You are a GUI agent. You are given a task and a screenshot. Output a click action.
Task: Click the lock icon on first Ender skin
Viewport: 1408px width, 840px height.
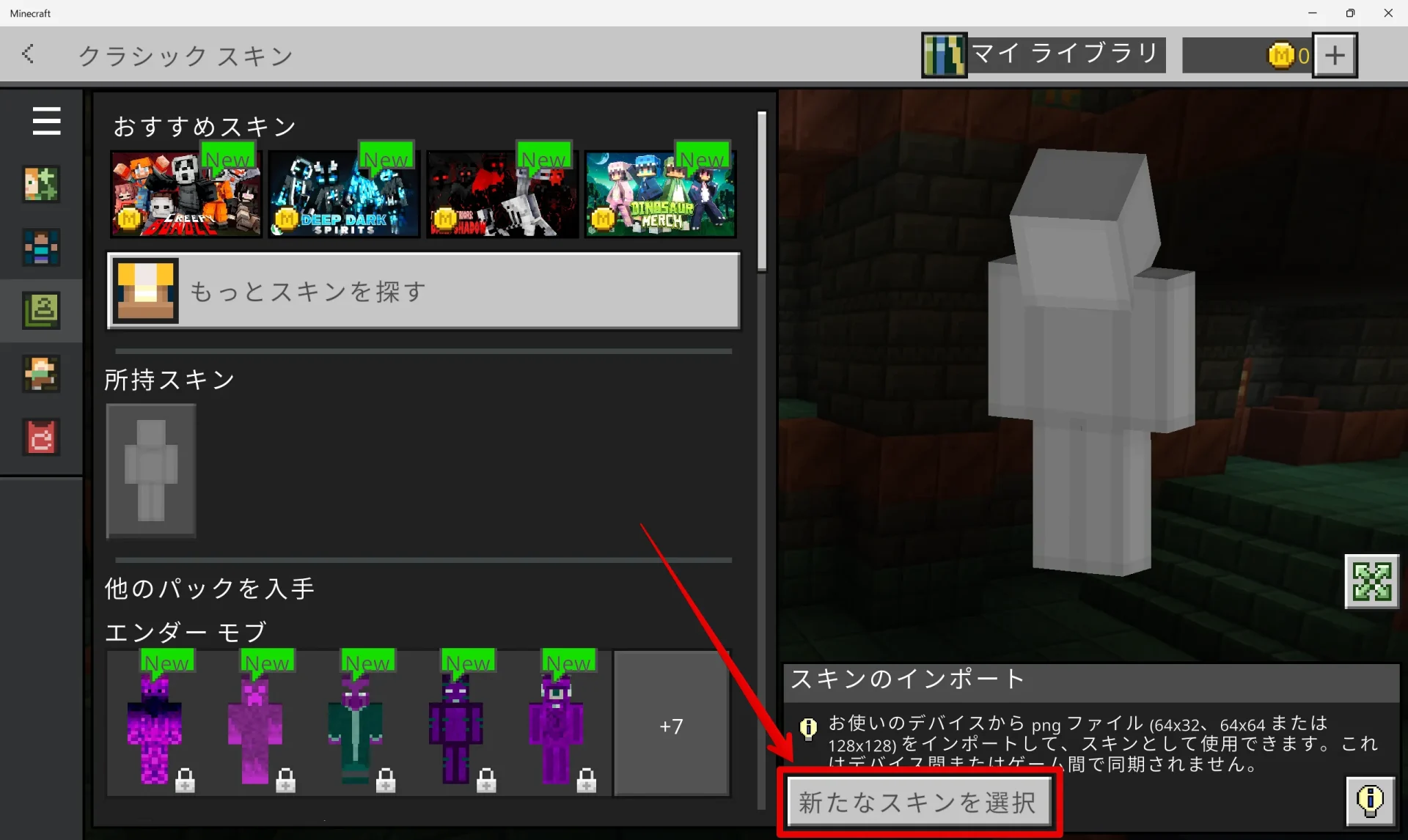tap(185, 781)
